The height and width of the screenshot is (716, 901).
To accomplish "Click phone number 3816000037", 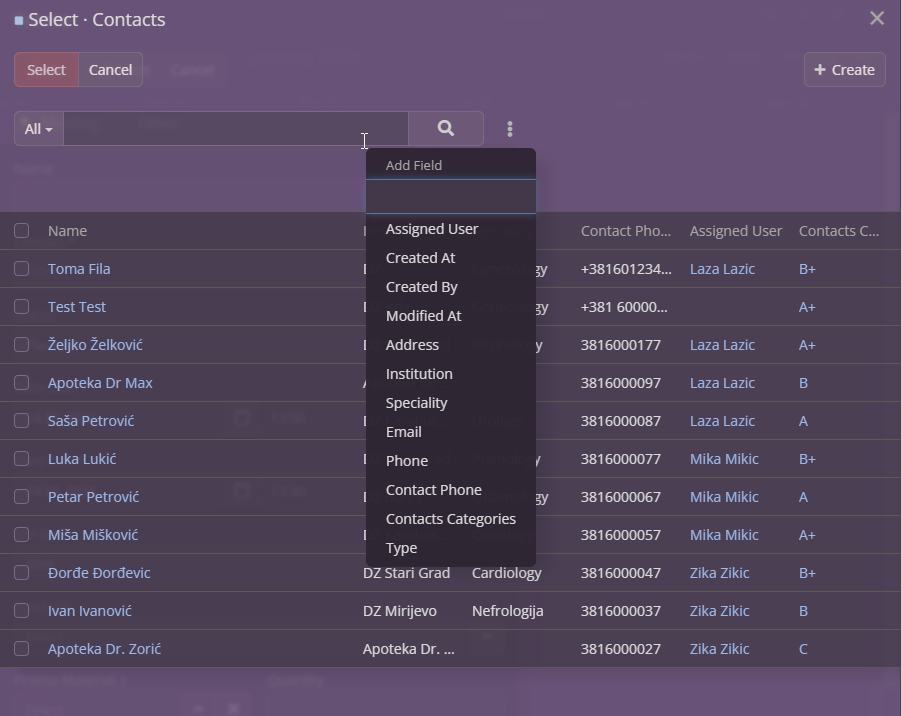I will [621, 610].
